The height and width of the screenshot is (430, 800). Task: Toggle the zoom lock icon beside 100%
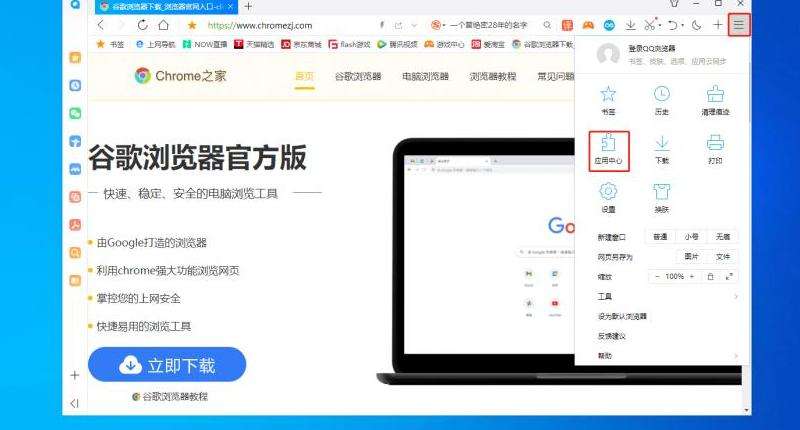tap(710, 276)
